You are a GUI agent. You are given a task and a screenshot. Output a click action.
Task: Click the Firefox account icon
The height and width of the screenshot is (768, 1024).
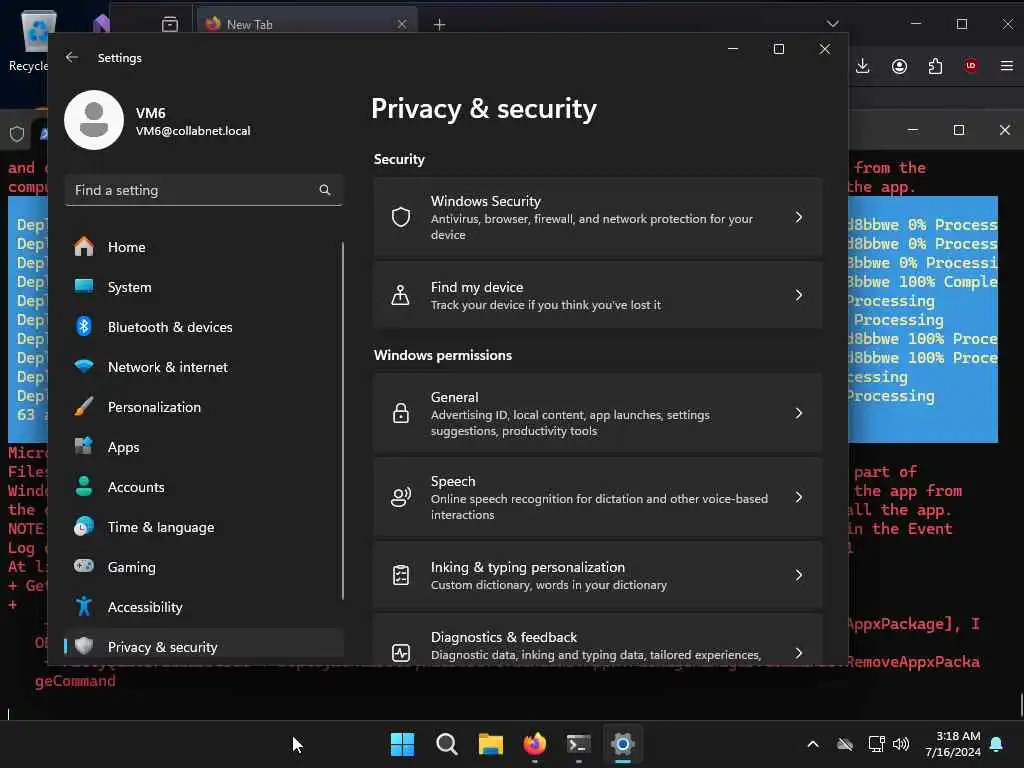tap(899, 66)
